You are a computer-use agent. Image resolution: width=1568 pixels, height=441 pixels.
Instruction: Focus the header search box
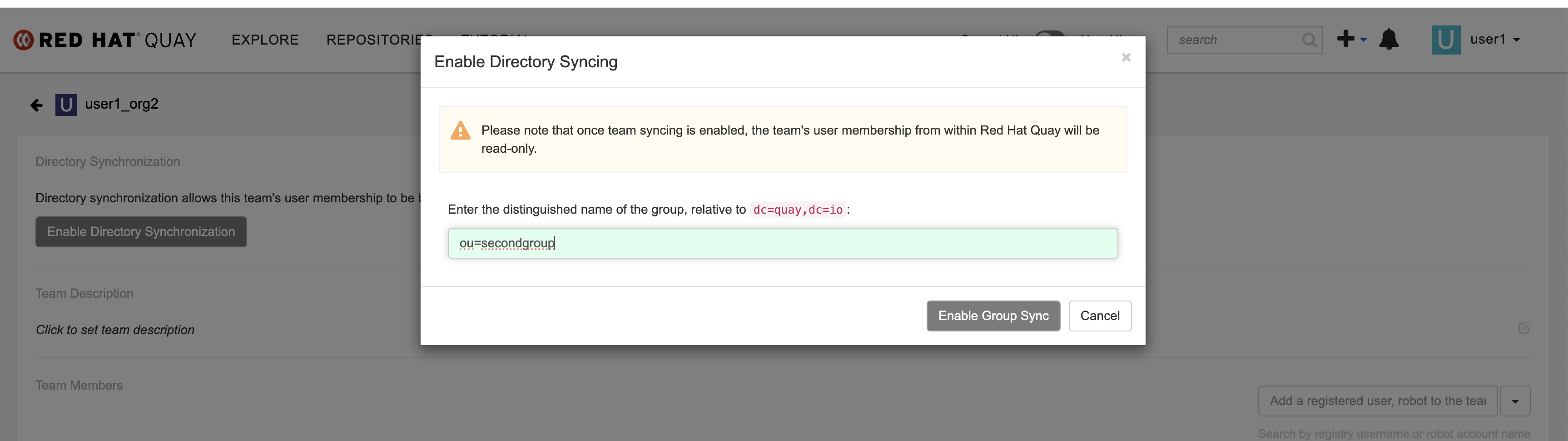[x=1235, y=40]
